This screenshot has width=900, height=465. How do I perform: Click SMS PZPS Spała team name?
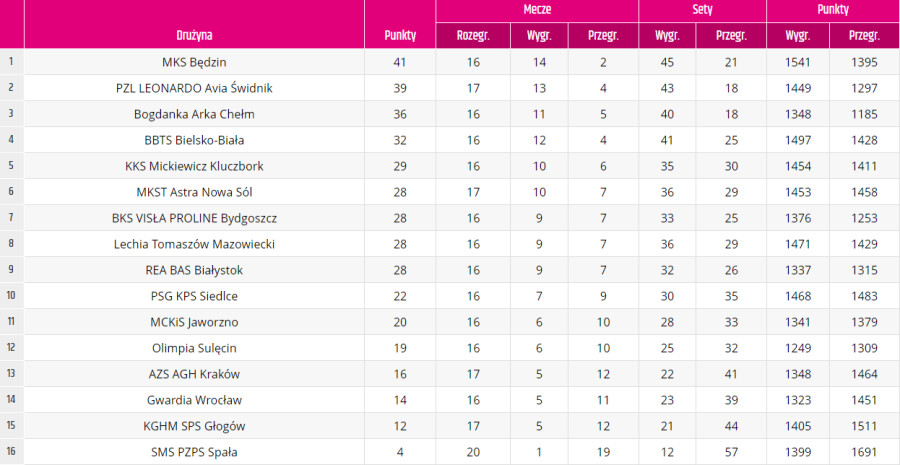[x=194, y=453]
